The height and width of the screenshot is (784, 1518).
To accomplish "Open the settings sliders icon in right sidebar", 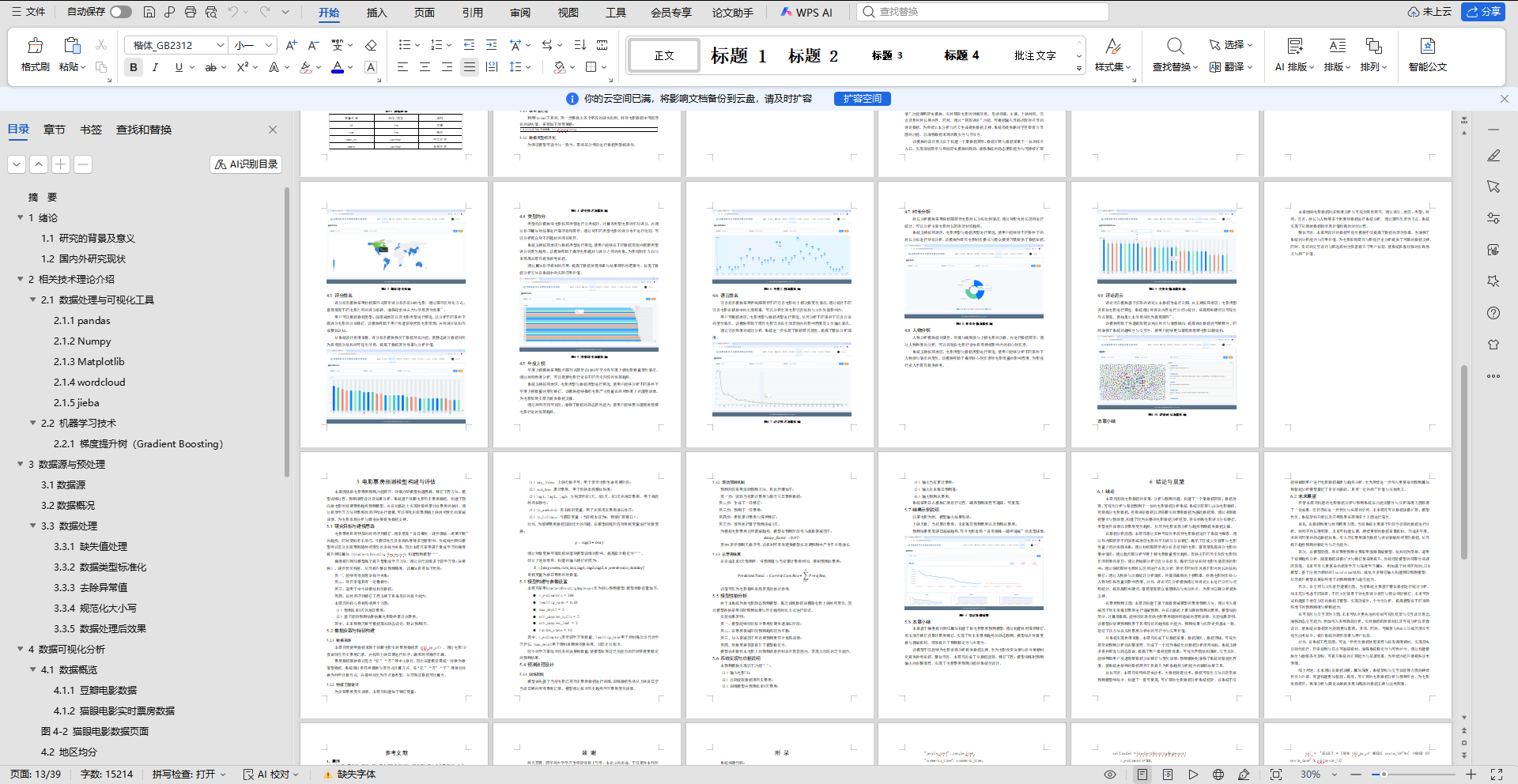I will [x=1493, y=218].
